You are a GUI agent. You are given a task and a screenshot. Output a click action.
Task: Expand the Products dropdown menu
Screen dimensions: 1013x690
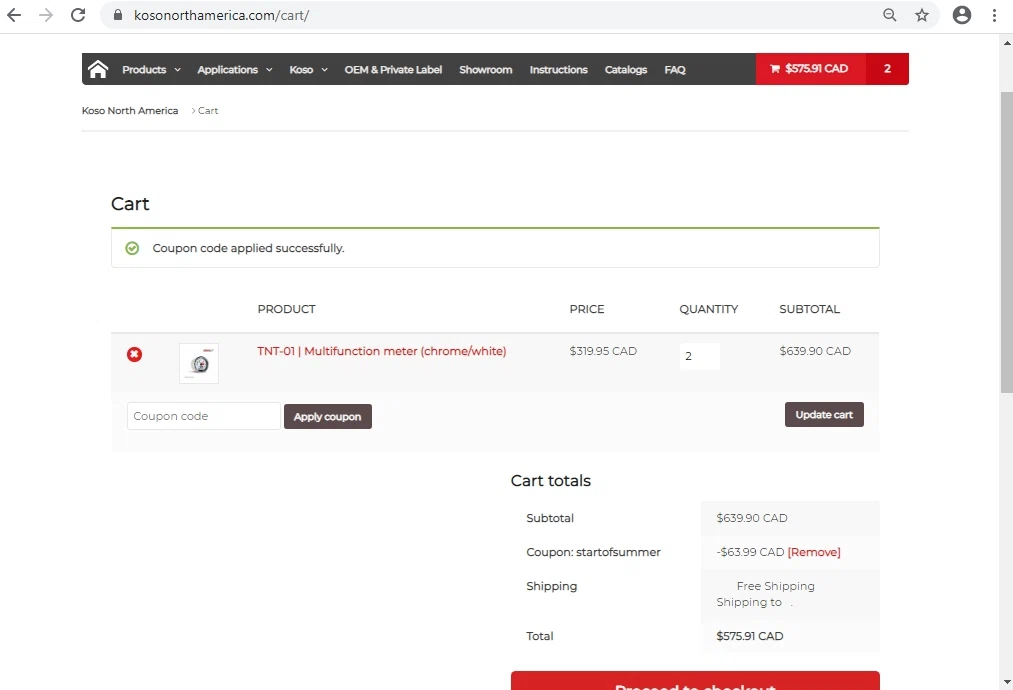click(151, 70)
